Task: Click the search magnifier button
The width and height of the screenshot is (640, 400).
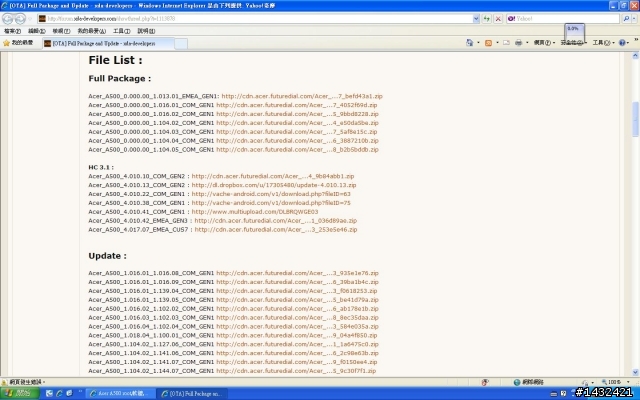Action: point(626,18)
